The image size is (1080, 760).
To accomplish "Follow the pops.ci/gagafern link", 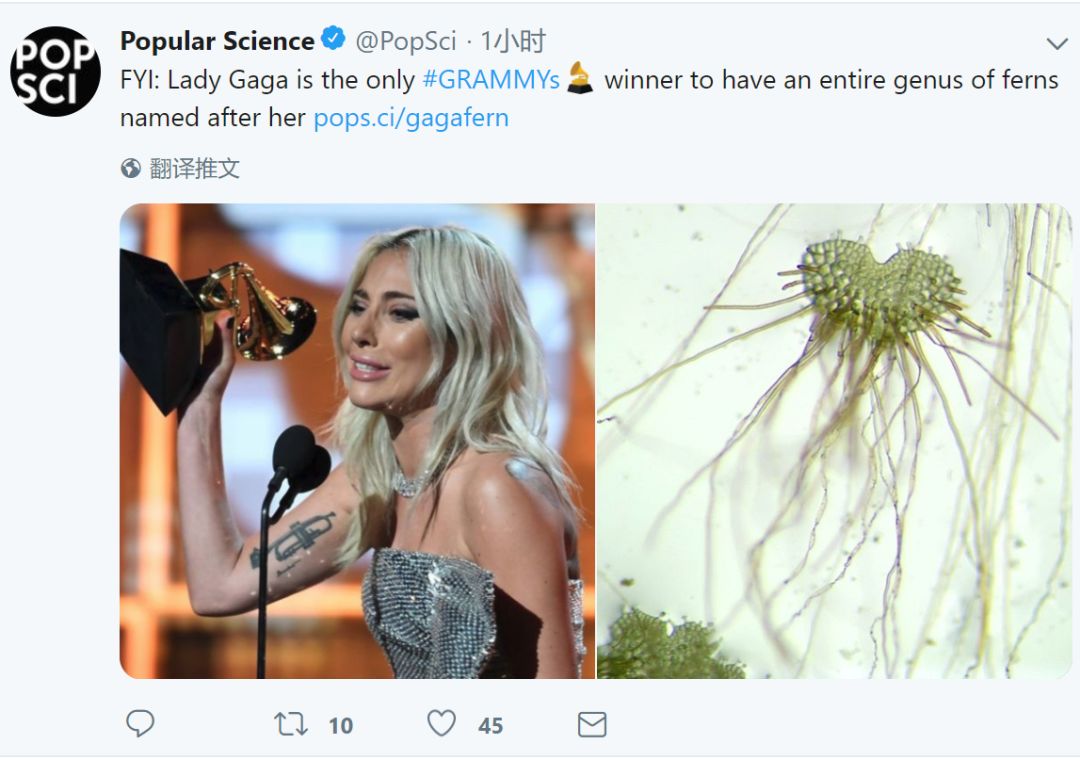I will tap(411, 118).
